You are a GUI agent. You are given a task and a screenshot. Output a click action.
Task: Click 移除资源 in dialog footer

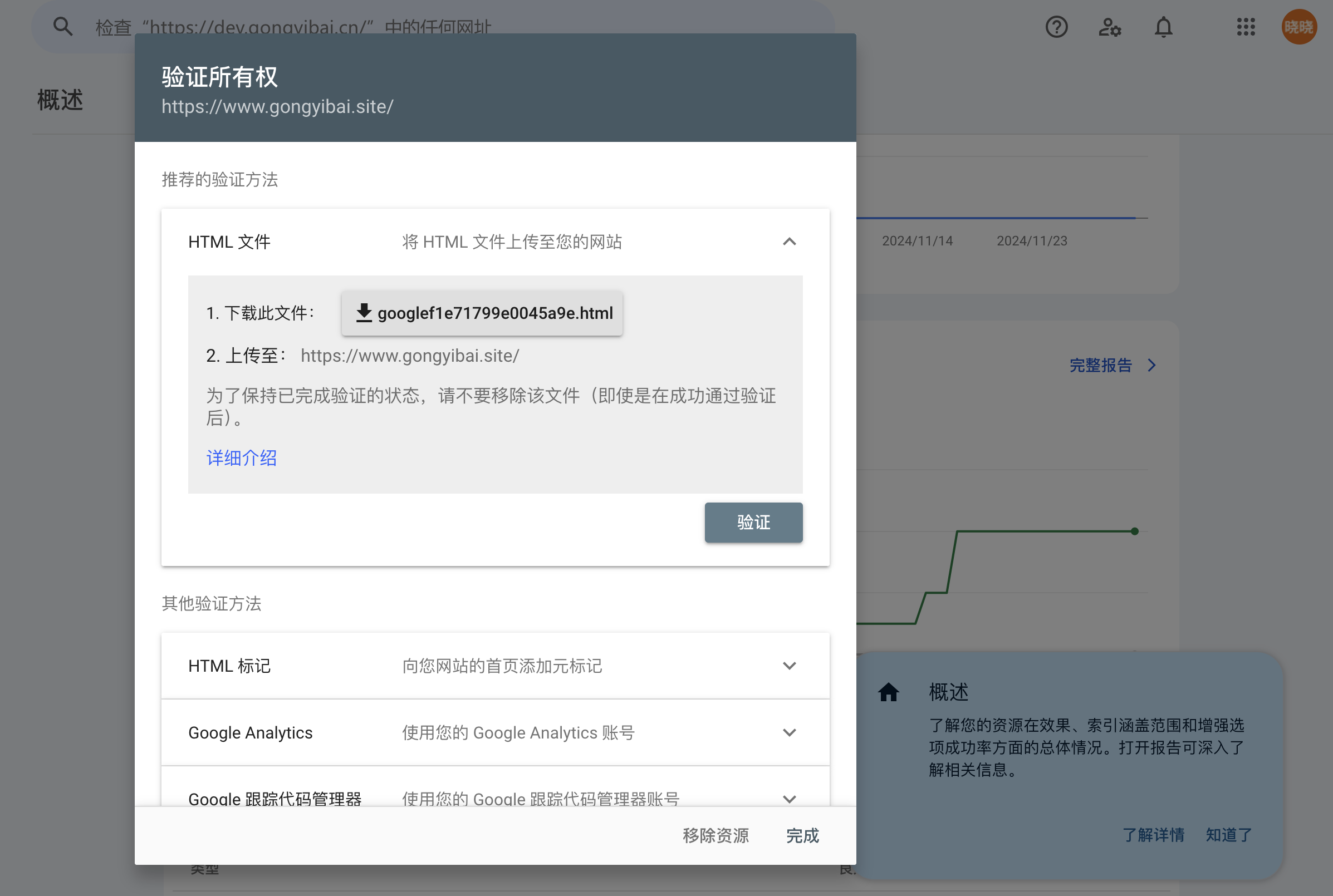tap(715, 835)
